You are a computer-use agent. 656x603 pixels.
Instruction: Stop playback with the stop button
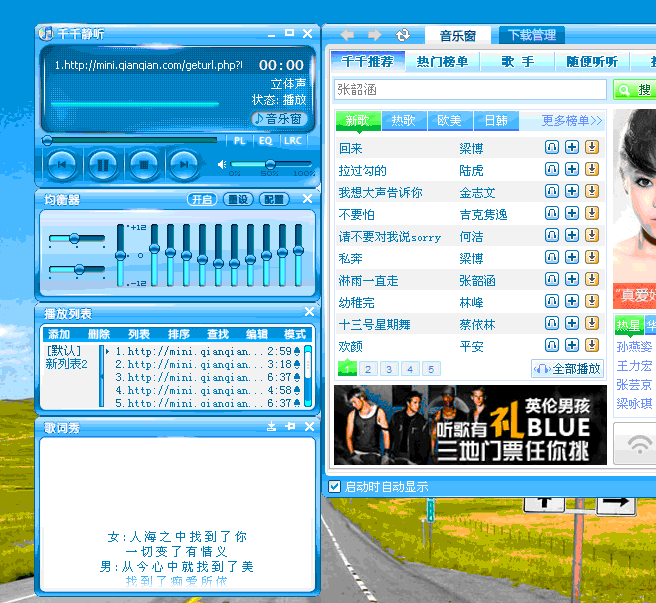click(144, 165)
